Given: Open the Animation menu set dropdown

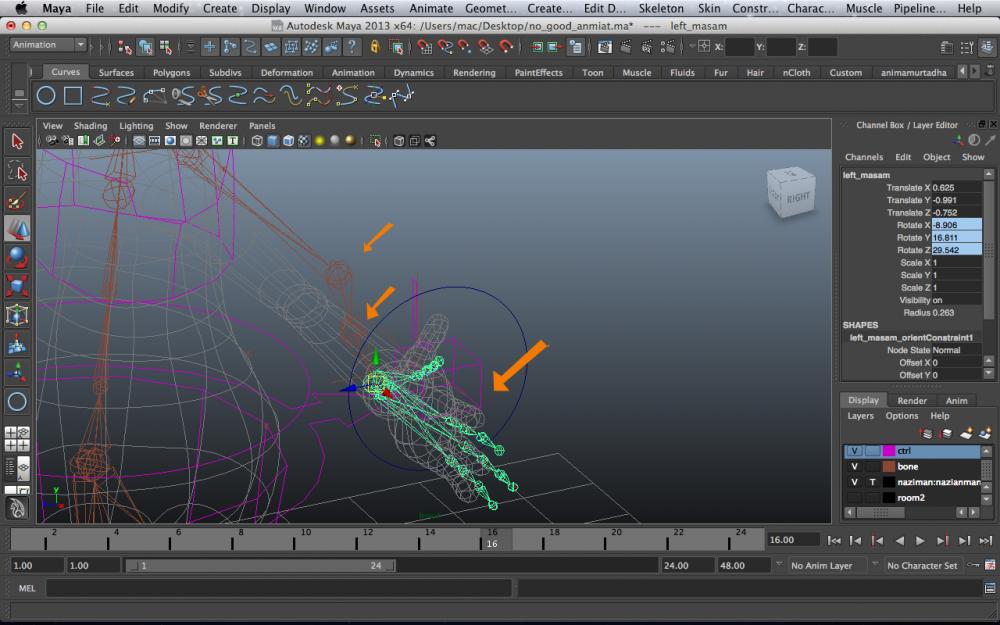Looking at the screenshot, I should click(x=48, y=45).
